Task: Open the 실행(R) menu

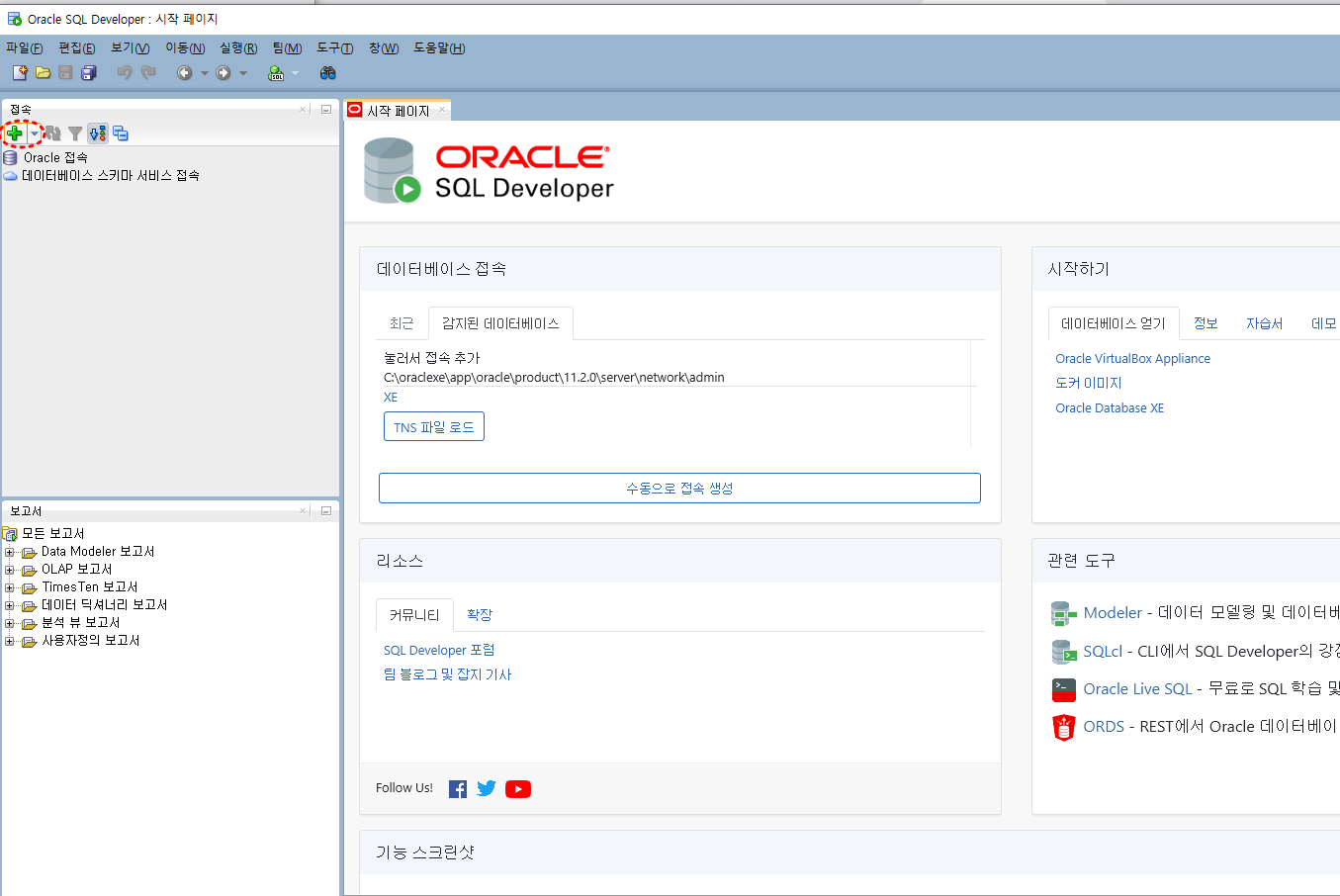Action: coord(238,47)
